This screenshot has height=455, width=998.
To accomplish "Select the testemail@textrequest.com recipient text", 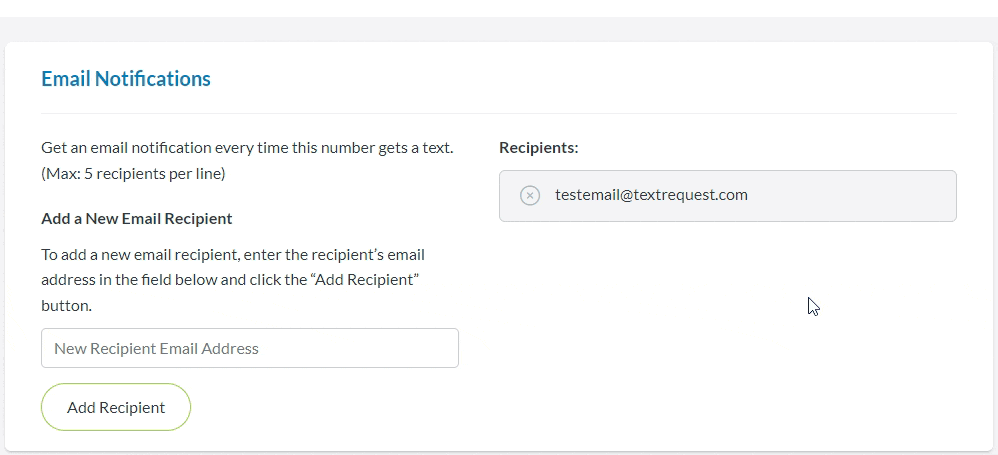I will click(651, 195).
